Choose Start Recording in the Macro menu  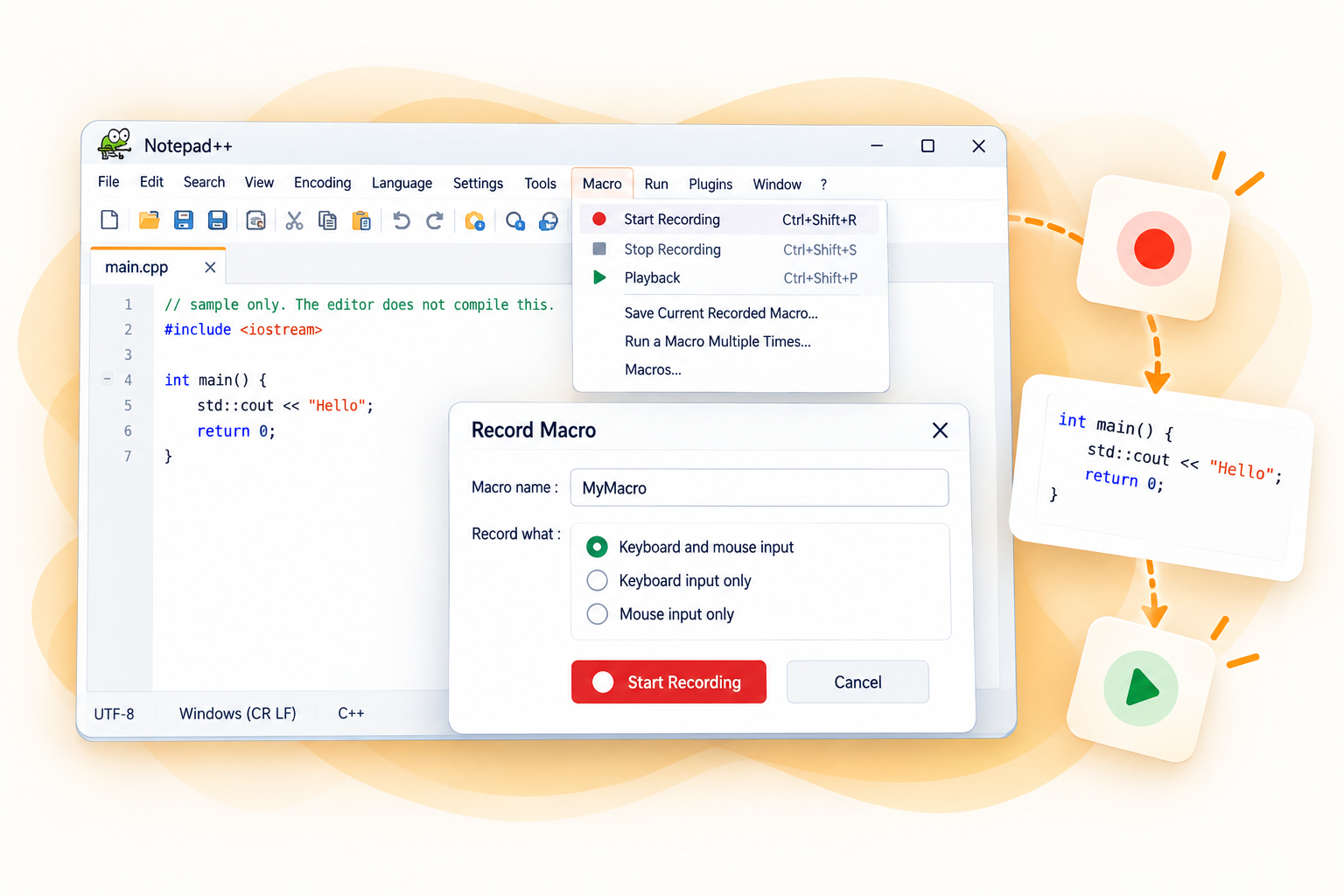pos(729,220)
